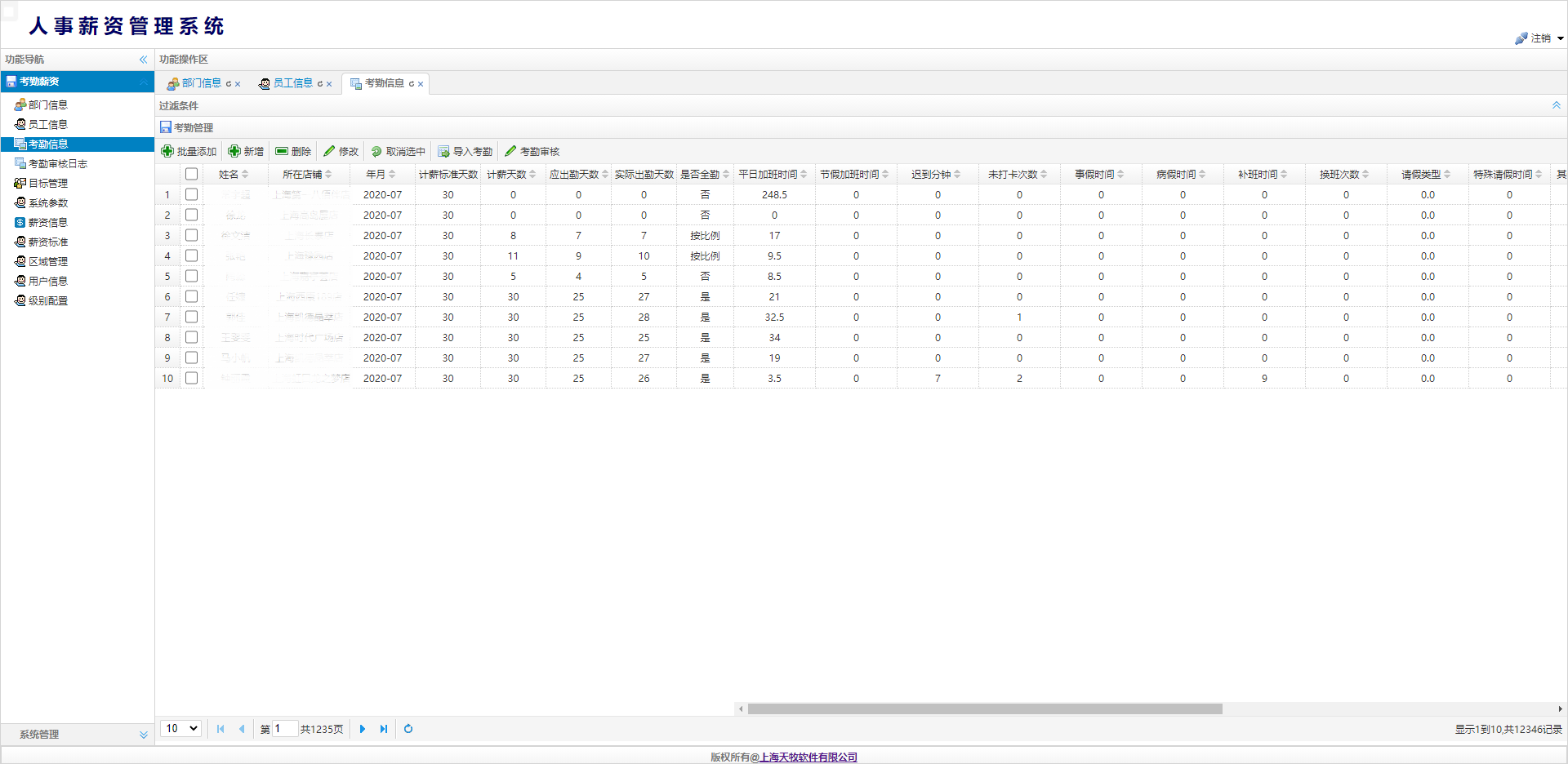Toggle the select-all checkbox in table header
The image size is (1568, 764).
tap(191, 174)
